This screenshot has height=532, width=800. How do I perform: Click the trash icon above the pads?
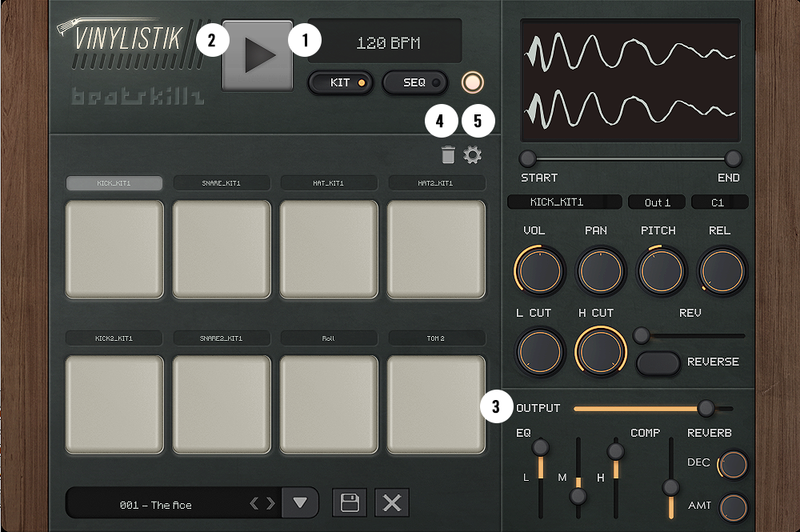pyautogui.click(x=448, y=155)
